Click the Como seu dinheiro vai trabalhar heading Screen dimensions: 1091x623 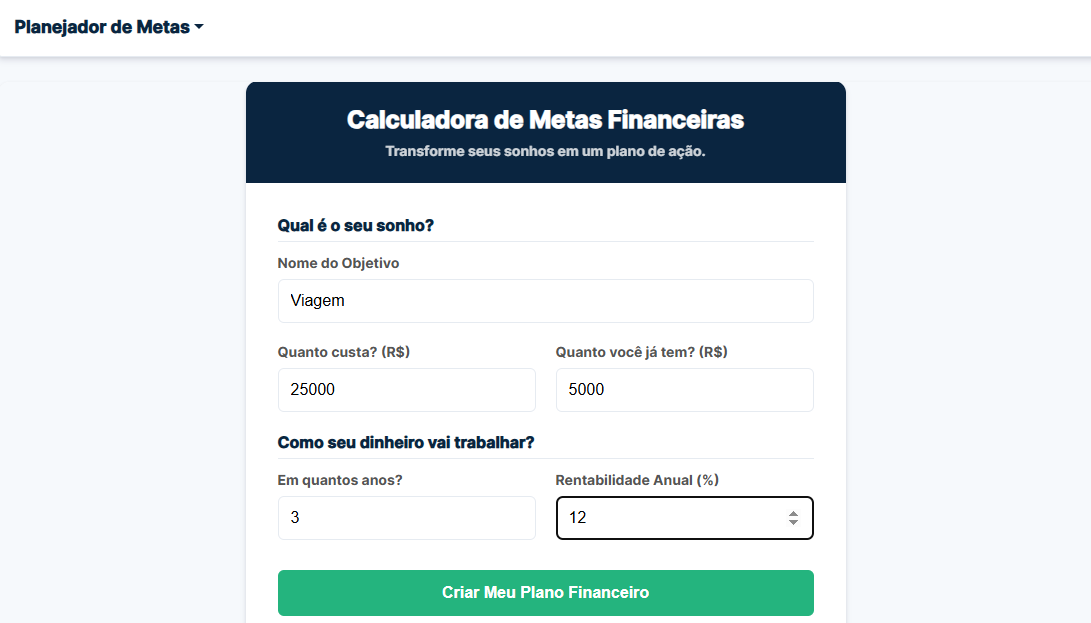(x=406, y=443)
